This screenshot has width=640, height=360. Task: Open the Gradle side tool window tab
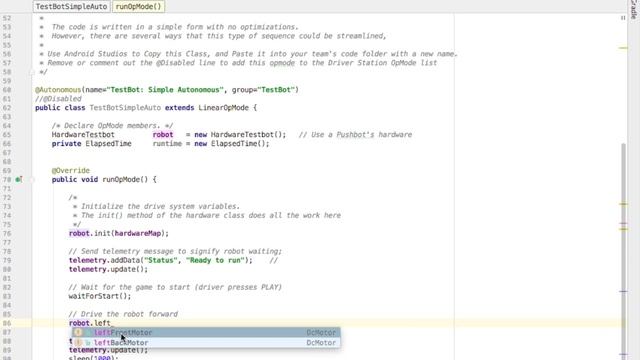click(634, 9)
